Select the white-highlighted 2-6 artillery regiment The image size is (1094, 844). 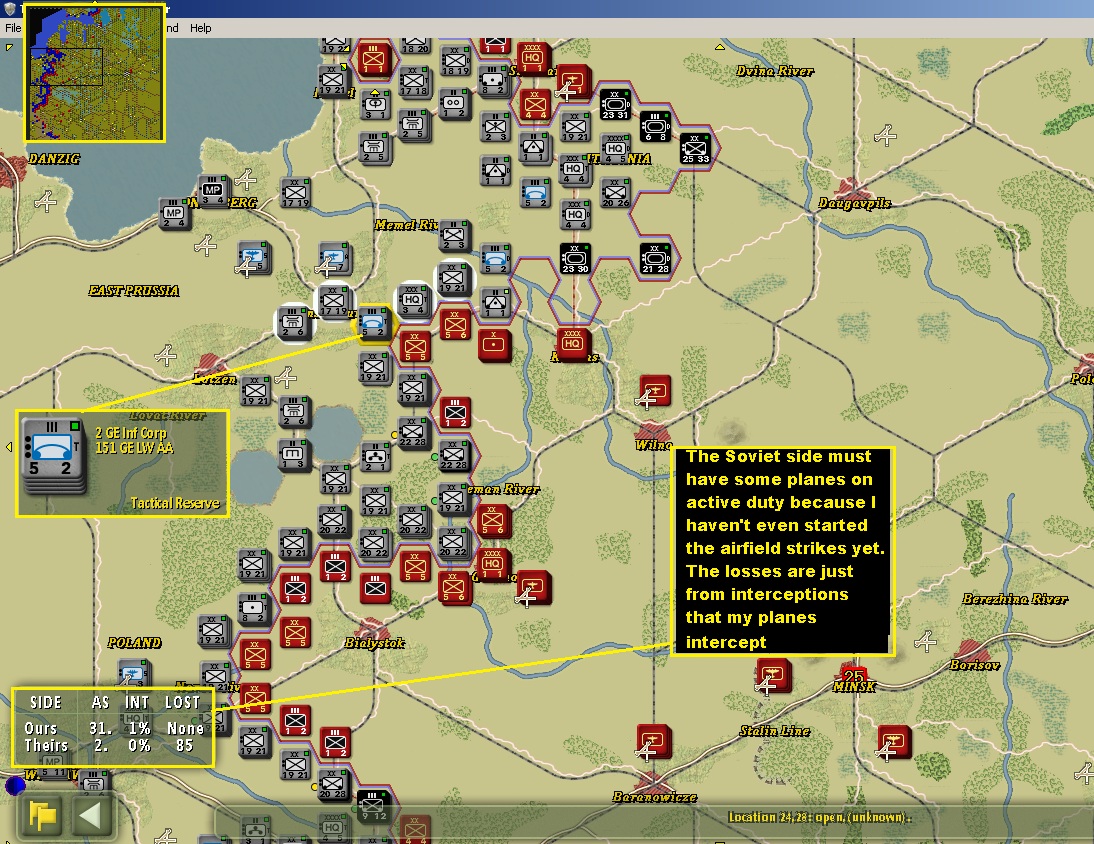293,323
